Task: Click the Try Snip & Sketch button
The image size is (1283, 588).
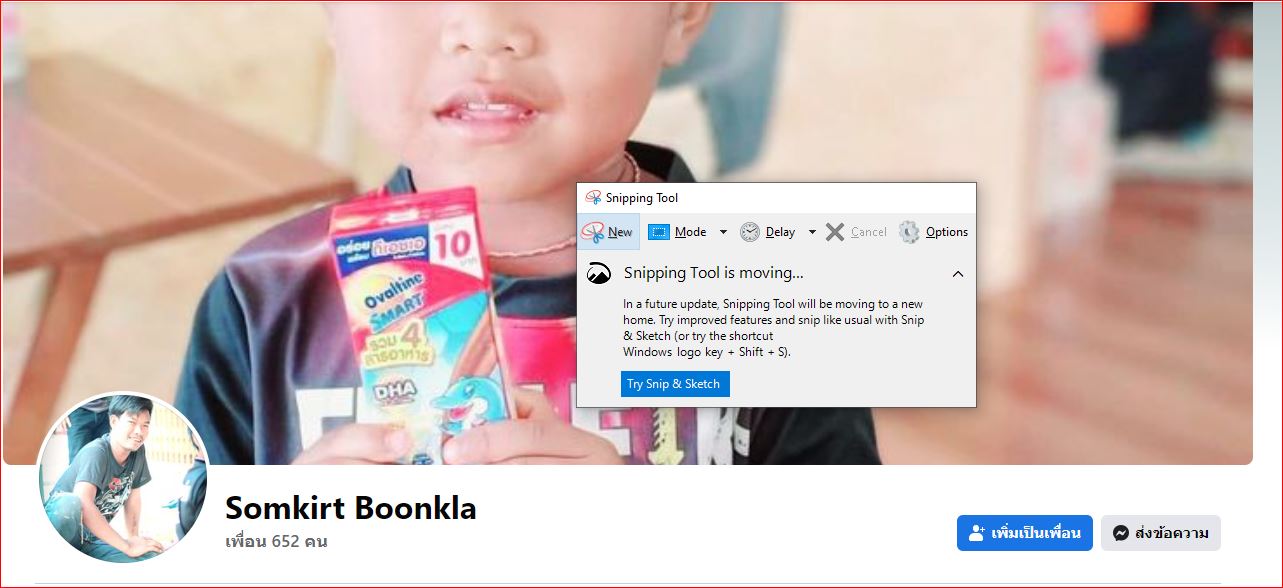Action: coord(675,384)
